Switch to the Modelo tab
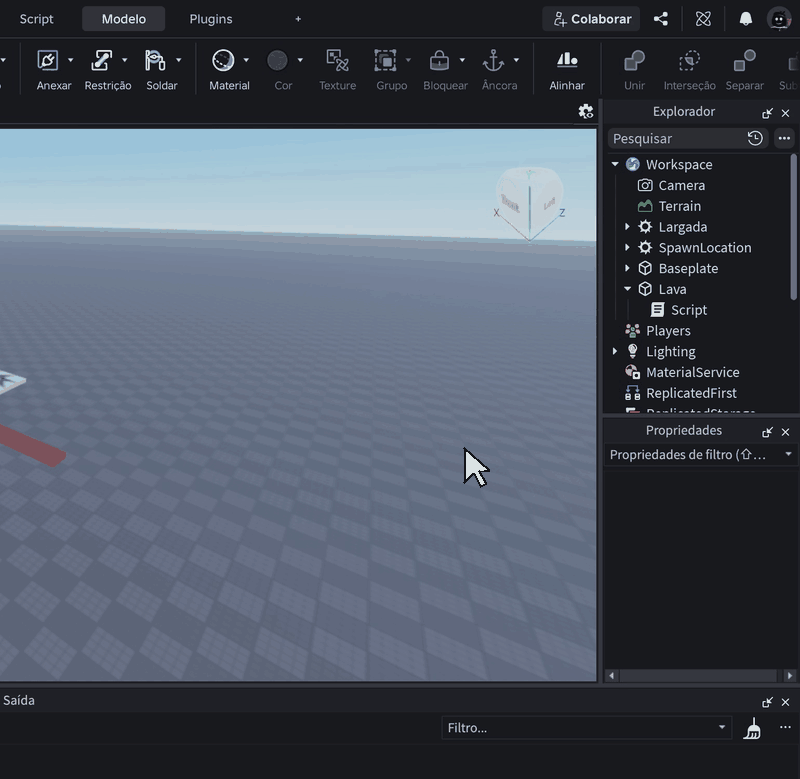The height and width of the screenshot is (779, 800). pos(123,19)
